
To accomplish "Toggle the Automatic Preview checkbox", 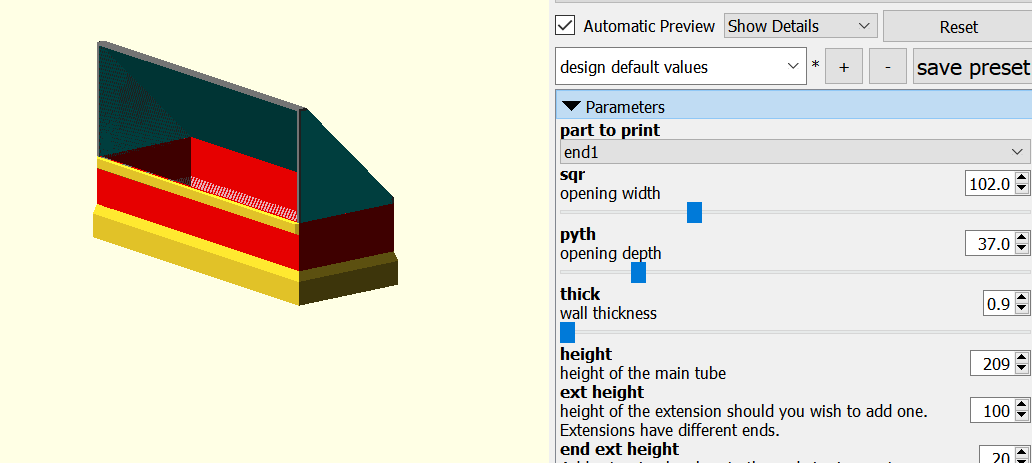I will point(565,26).
